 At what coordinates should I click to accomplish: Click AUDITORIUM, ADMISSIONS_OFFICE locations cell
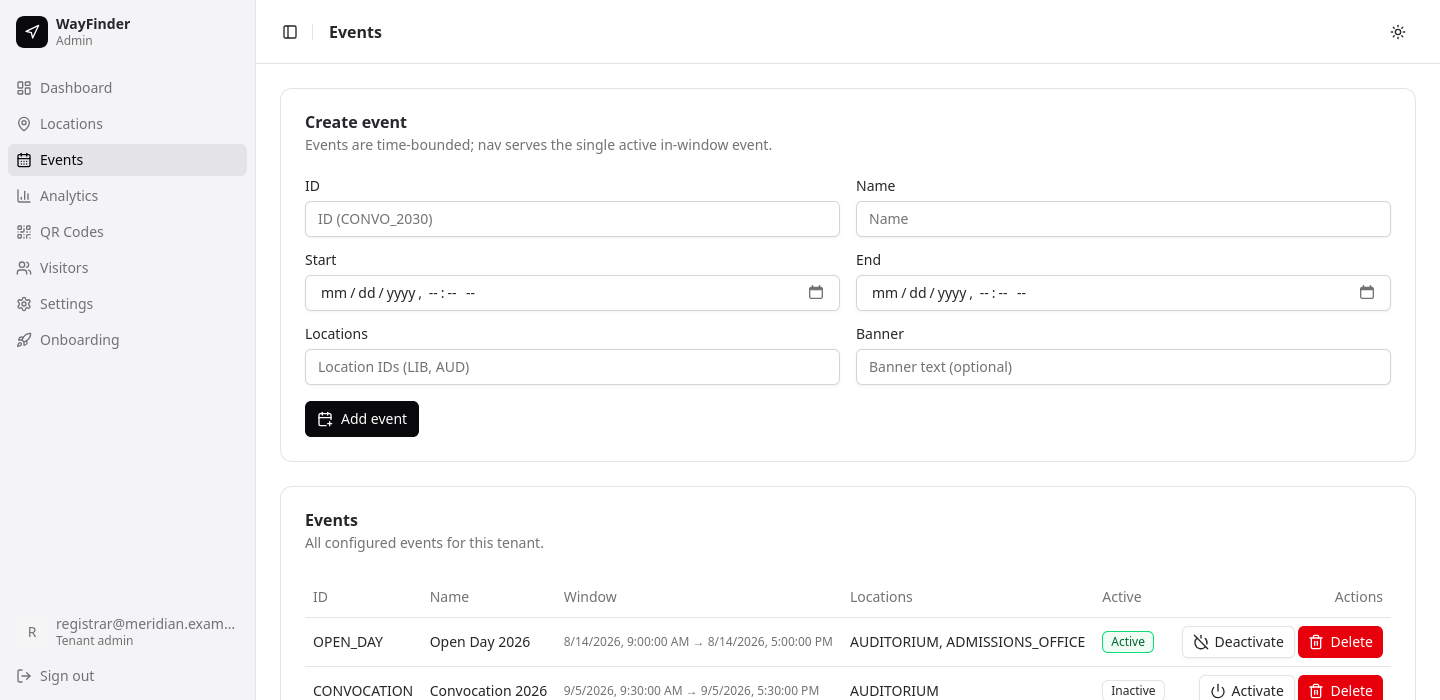tap(967, 642)
